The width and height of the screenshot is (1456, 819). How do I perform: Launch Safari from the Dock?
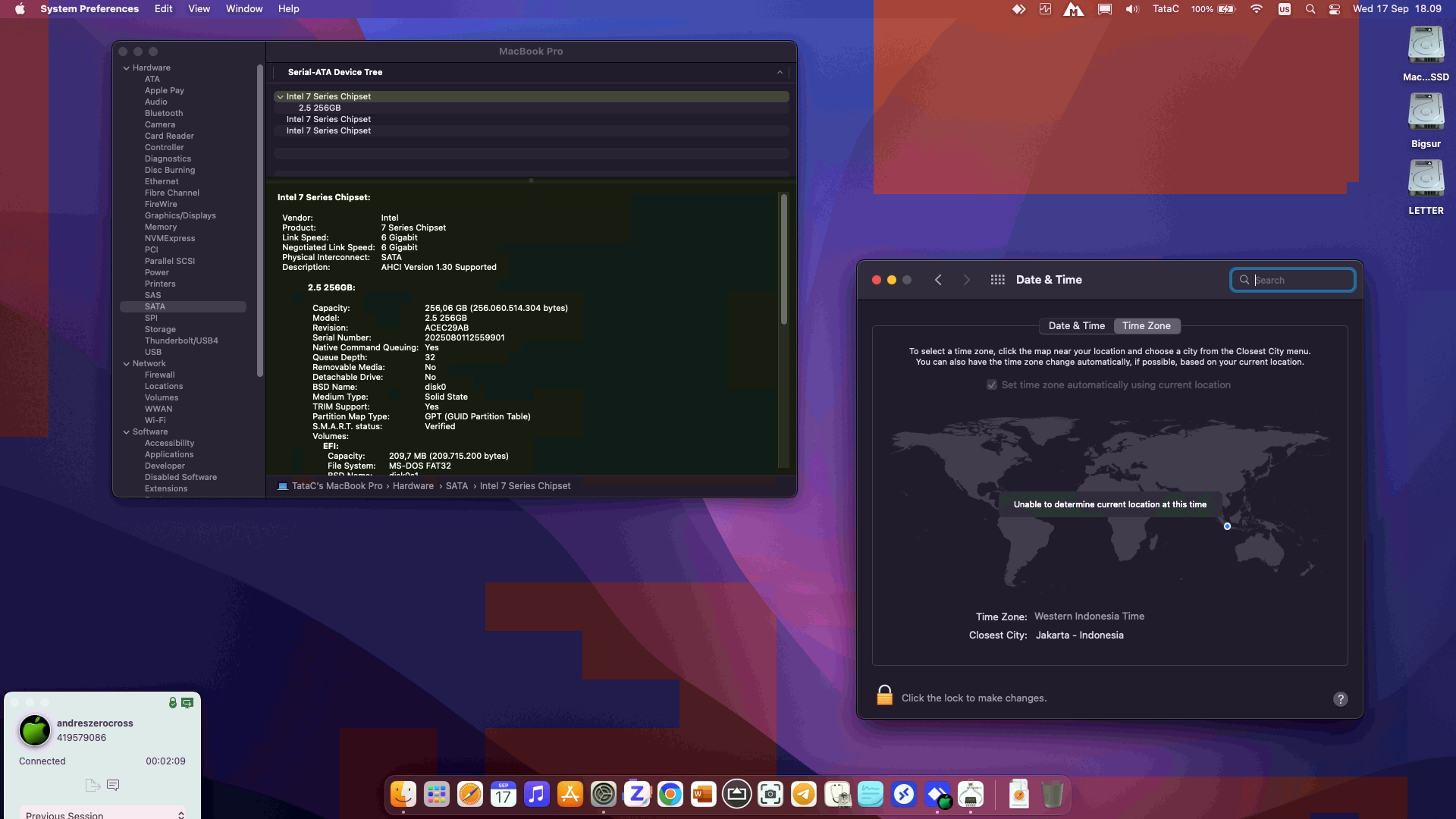(x=470, y=794)
